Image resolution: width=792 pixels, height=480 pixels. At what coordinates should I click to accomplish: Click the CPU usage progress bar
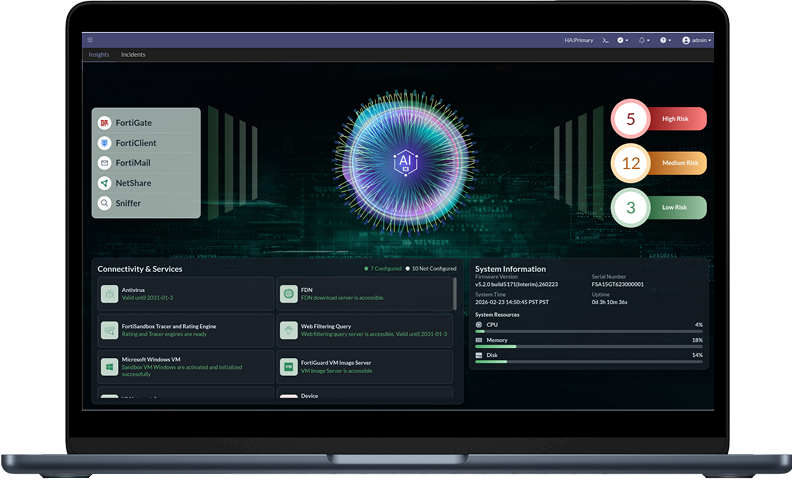pos(589,331)
